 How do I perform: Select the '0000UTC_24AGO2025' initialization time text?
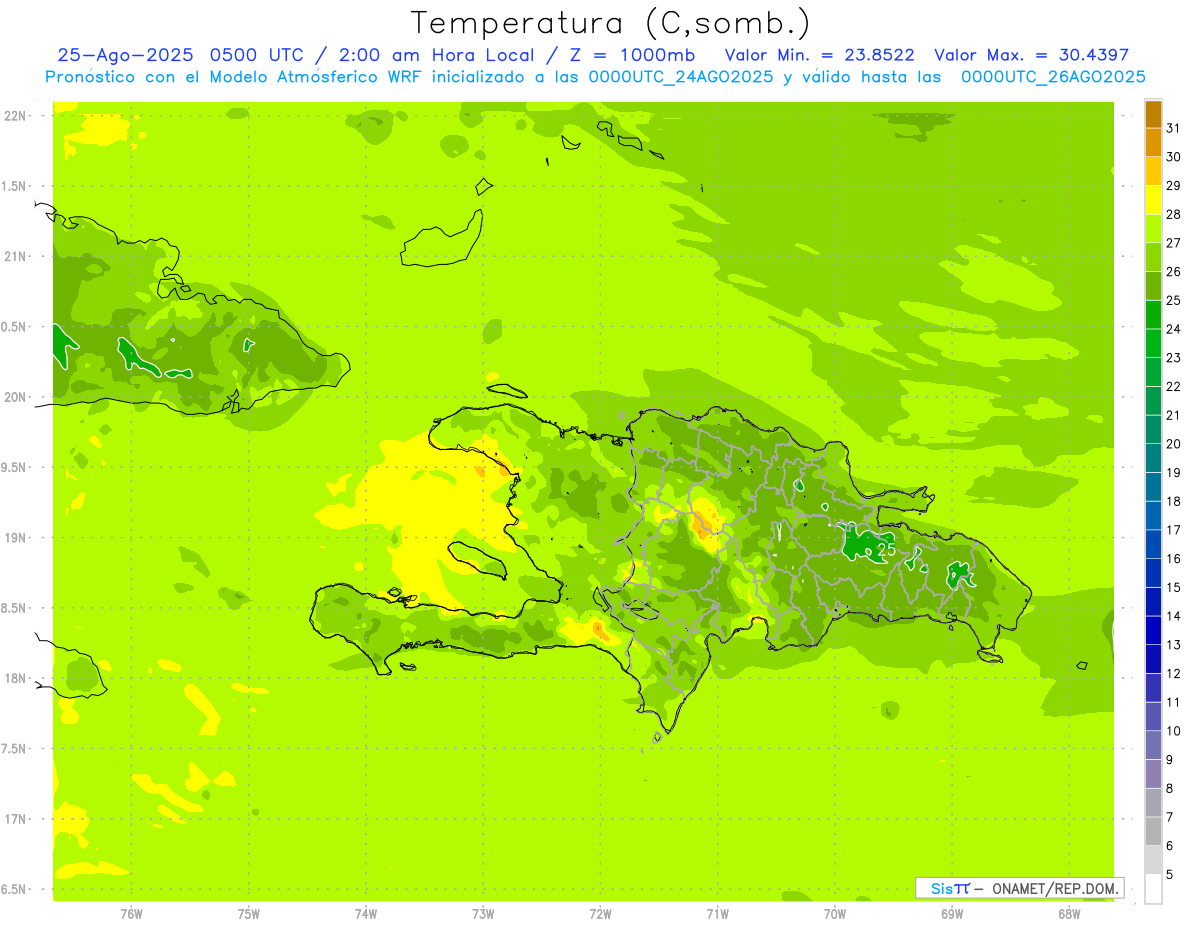coord(681,77)
